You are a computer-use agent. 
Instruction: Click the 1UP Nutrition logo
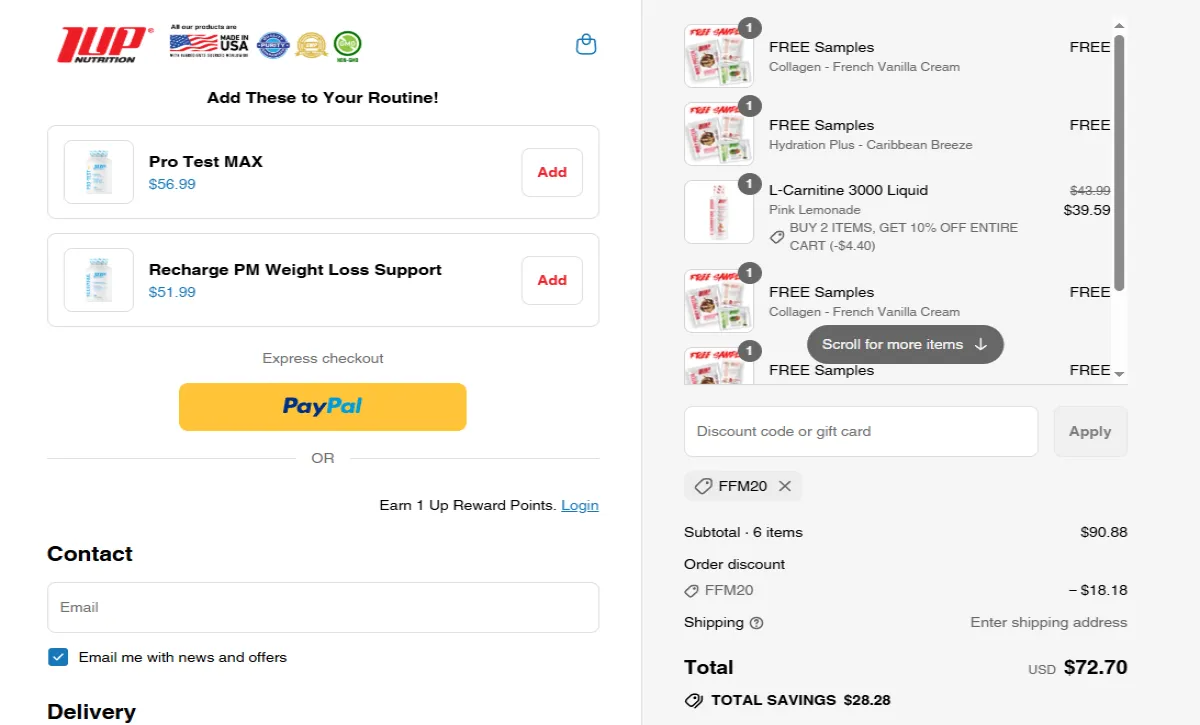click(x=100, y=44)
